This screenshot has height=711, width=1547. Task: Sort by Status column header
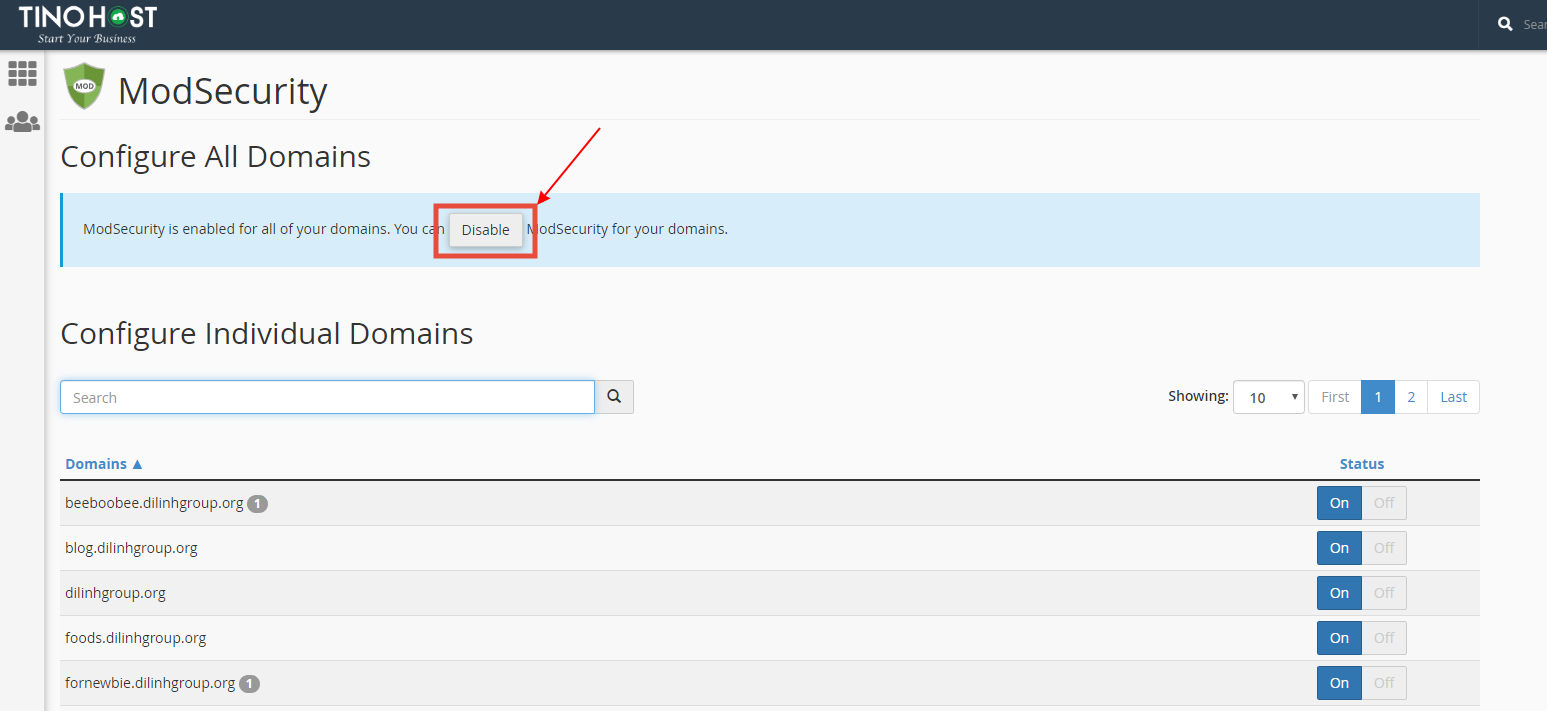(1362, 464)
